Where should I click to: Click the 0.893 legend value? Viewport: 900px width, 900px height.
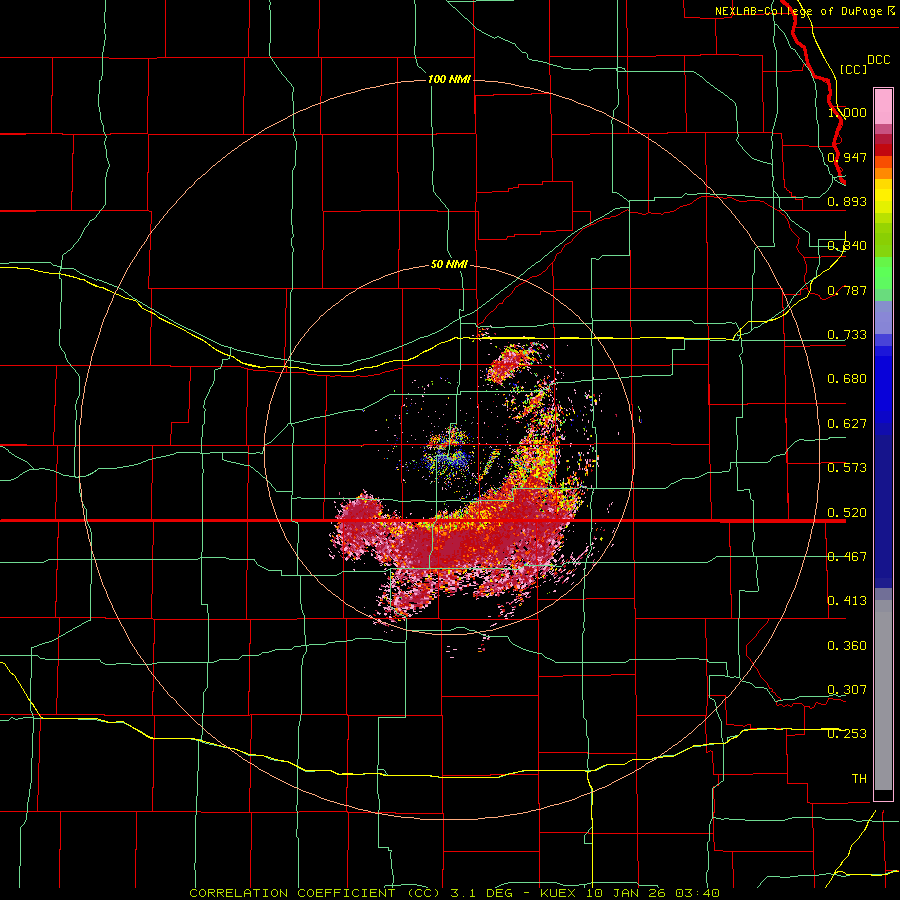tap(847, 201)
